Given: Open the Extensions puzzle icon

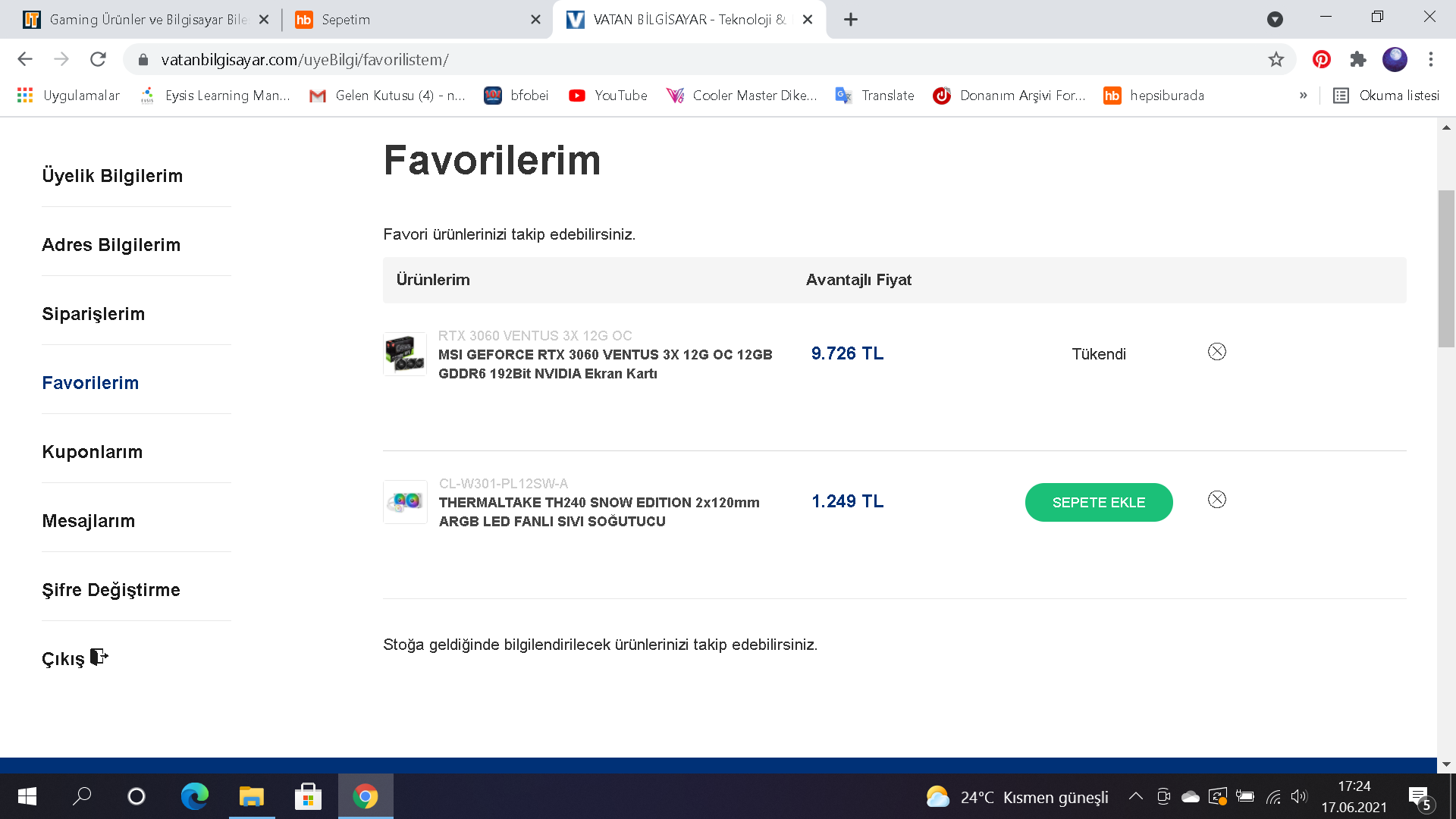Looking at the screenshot, I should tap(1358, 59).
